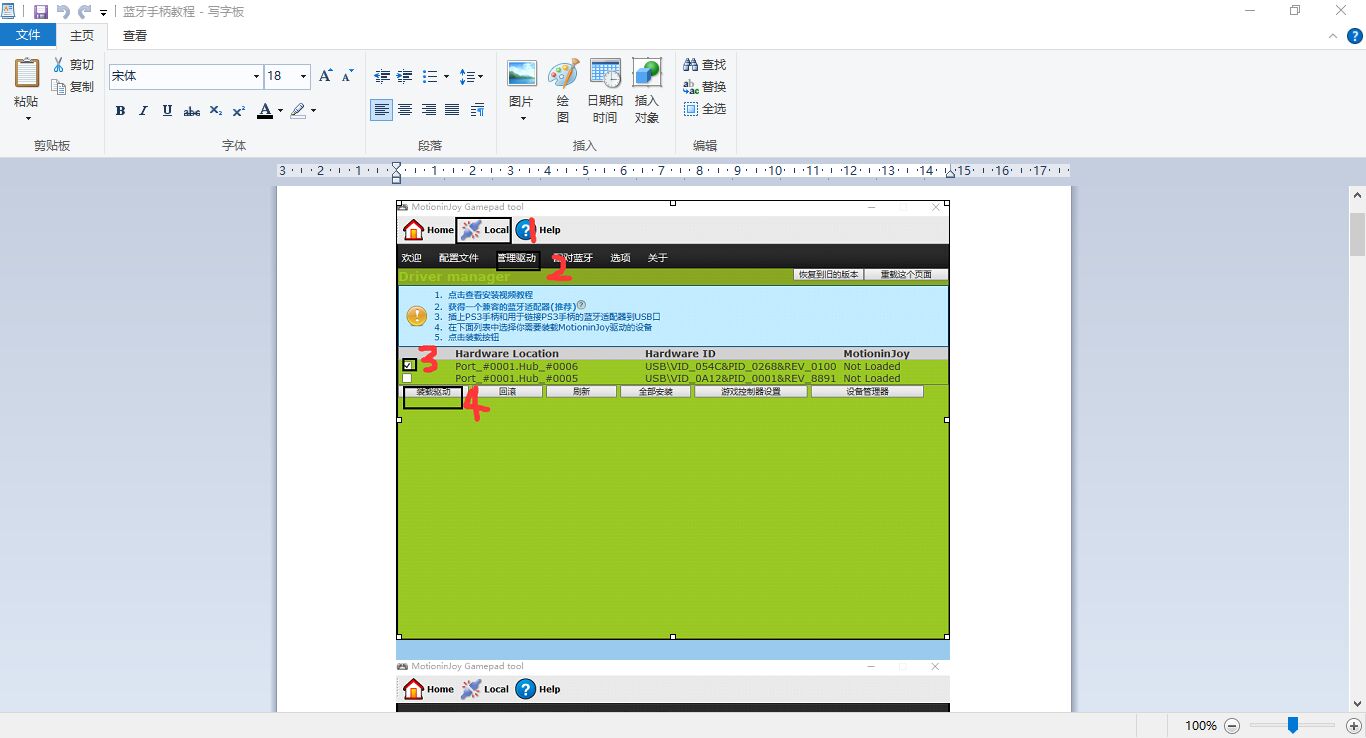Open the paragraph settings dialog
The image size is (1366, 738).
tap(477, 110)
